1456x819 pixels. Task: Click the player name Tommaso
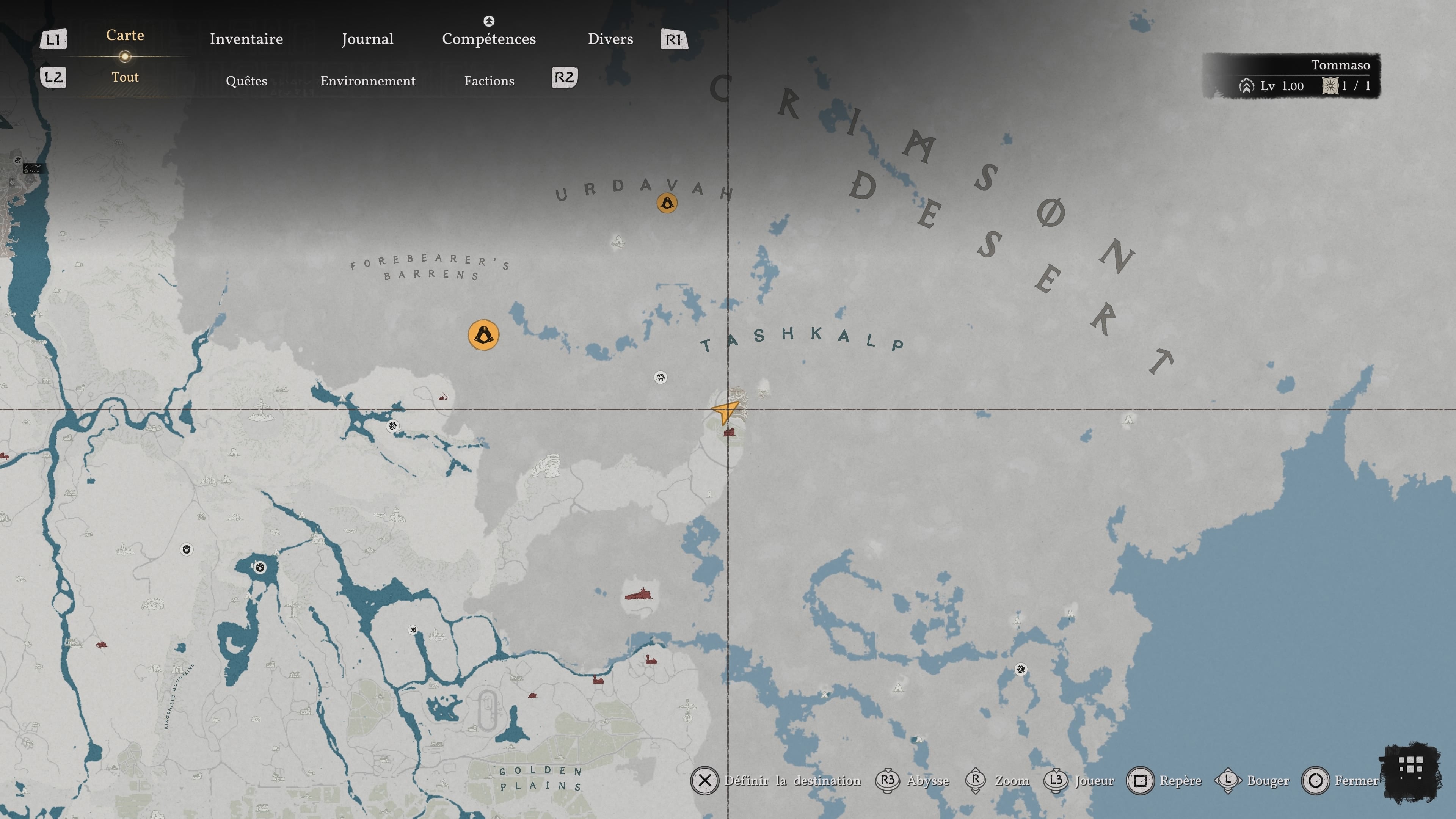click(1340, 65)
